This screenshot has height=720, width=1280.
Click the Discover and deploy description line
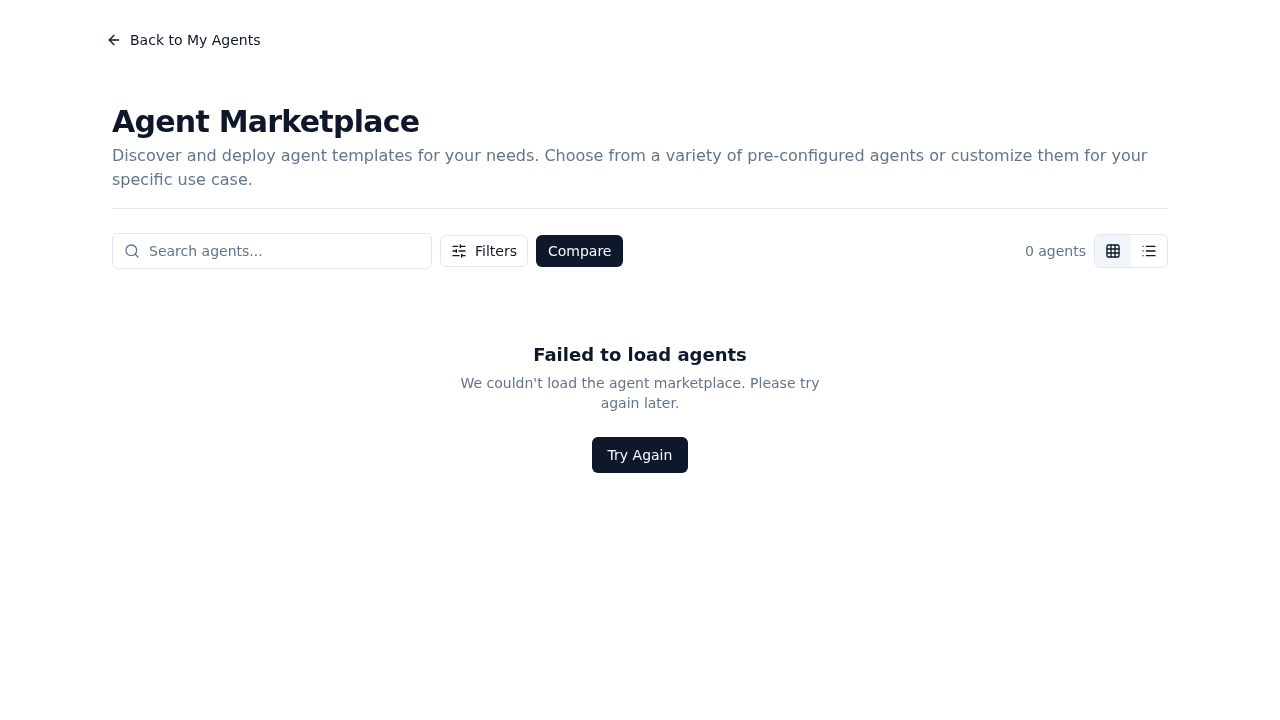(x=629, y=156)
